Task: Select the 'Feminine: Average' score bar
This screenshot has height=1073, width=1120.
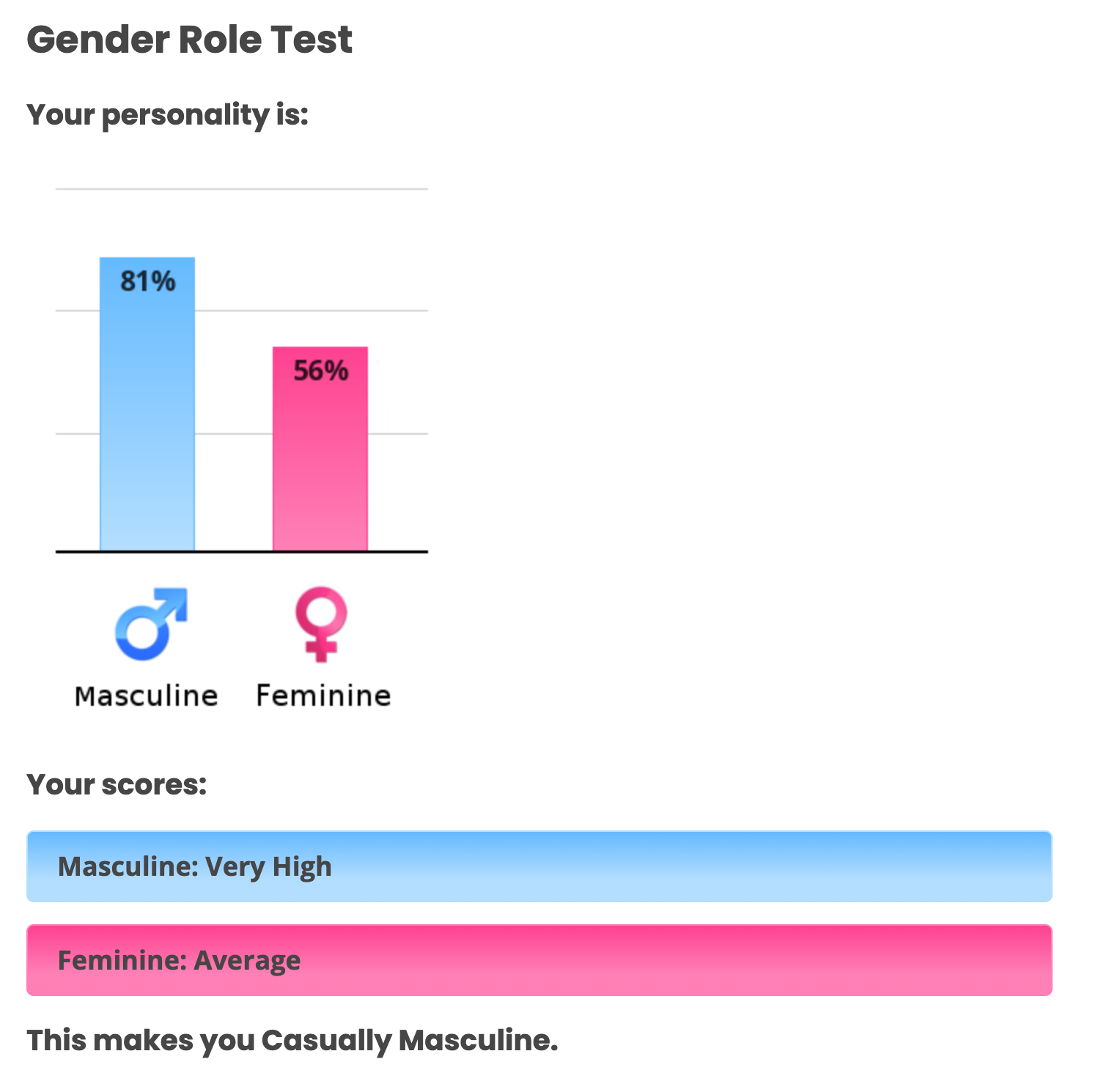Action: point(539,960)
